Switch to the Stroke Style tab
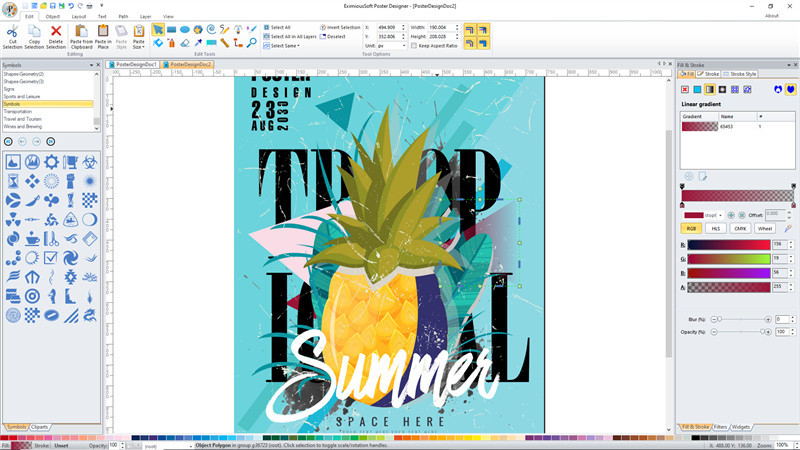This screenshot has height=450, width=800. (x=740, y=74)
